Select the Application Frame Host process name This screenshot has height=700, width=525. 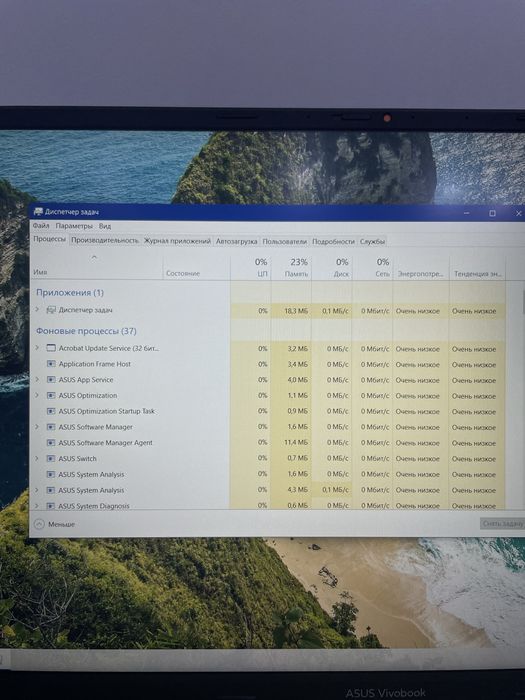pos(95,364)
